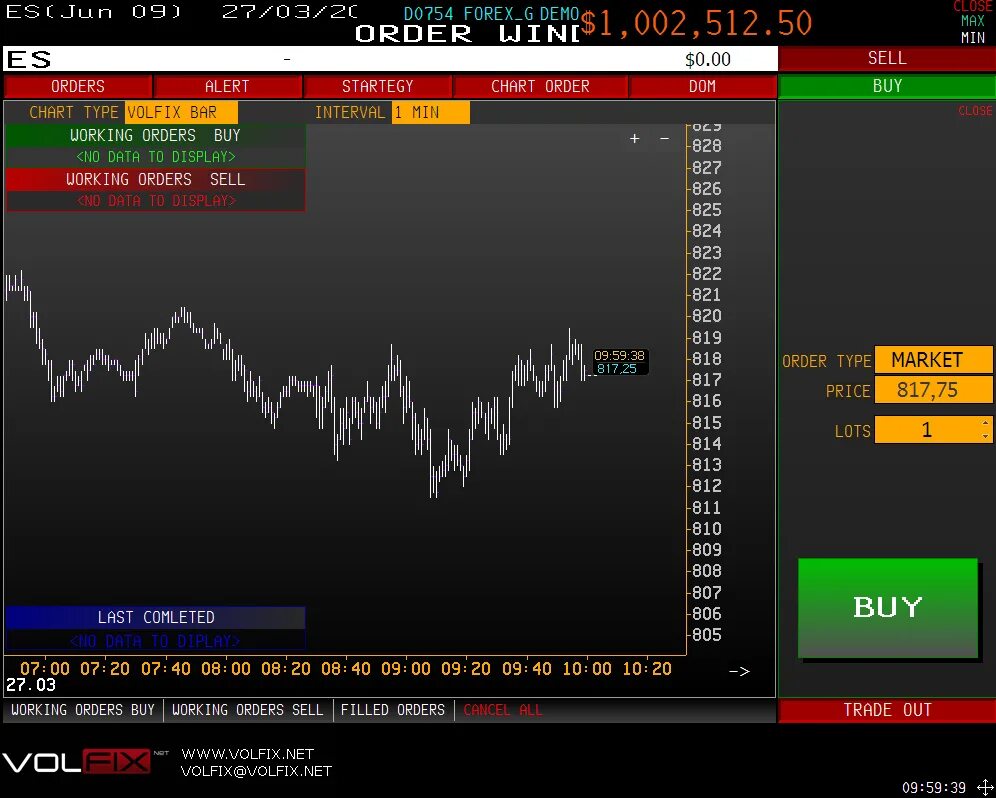The image size is (996, 798).
Task: Zoom out chart with minus icon
Action: [664, 138]
